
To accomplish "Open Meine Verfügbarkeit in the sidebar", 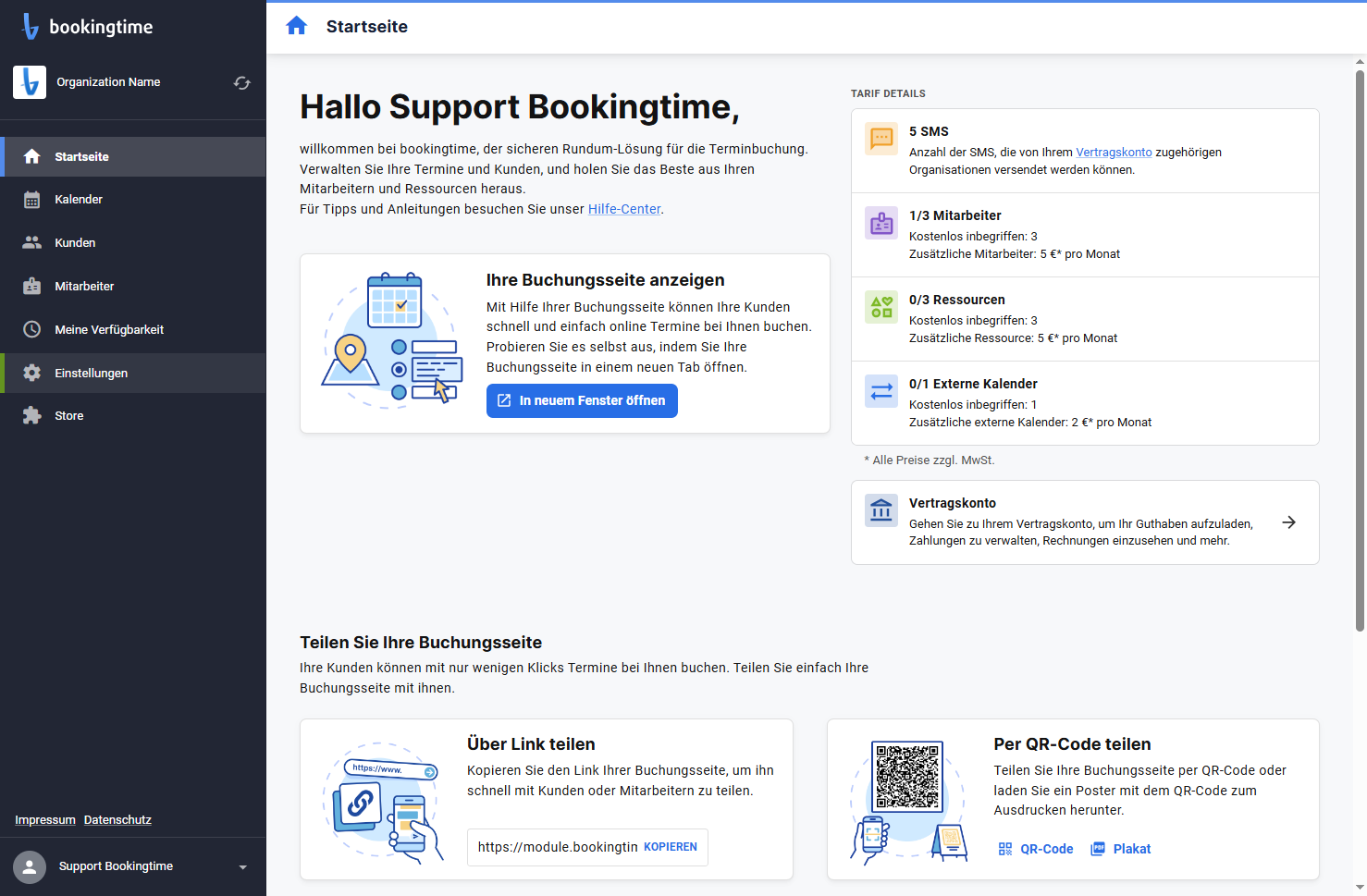I will click(x=133, y=329).
